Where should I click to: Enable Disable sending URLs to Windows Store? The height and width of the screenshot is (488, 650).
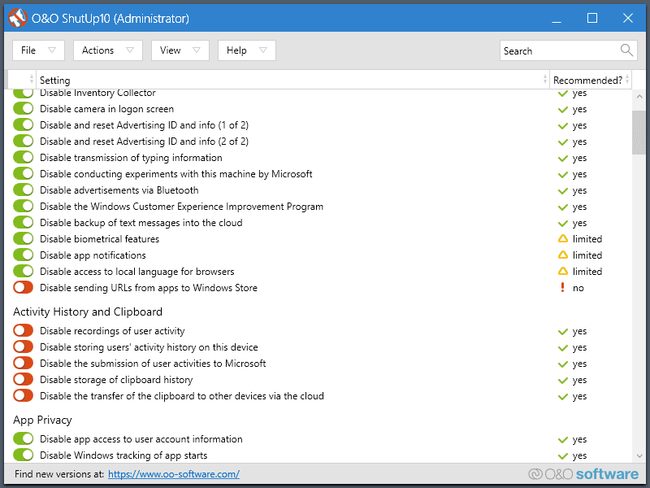click(23, 287)
